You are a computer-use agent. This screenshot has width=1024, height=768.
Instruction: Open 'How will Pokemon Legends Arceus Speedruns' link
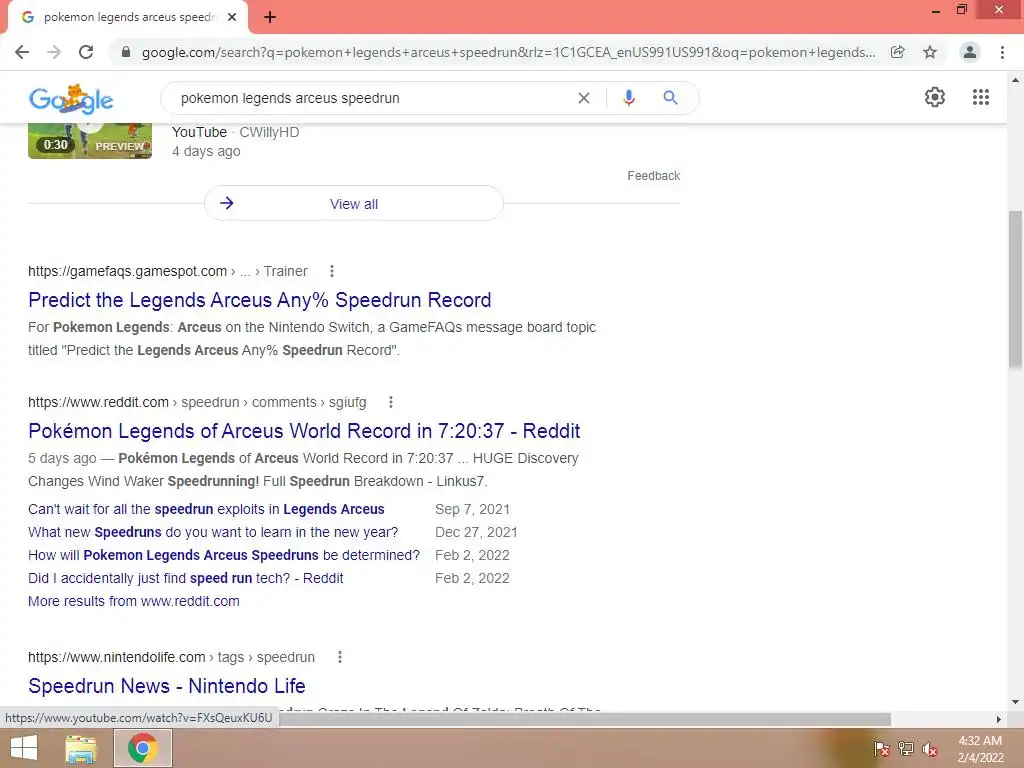click(x=224, y=555)
